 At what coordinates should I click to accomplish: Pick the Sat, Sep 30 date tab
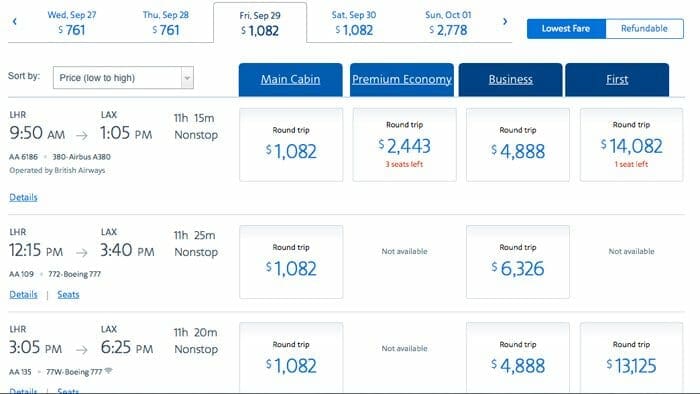click(x=354, y=23)
